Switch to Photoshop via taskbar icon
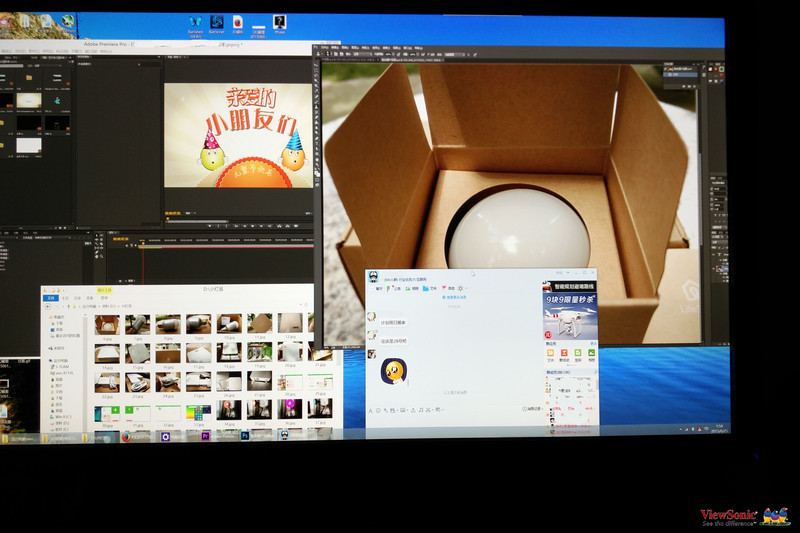800x533 pixels. coord(244,437)
